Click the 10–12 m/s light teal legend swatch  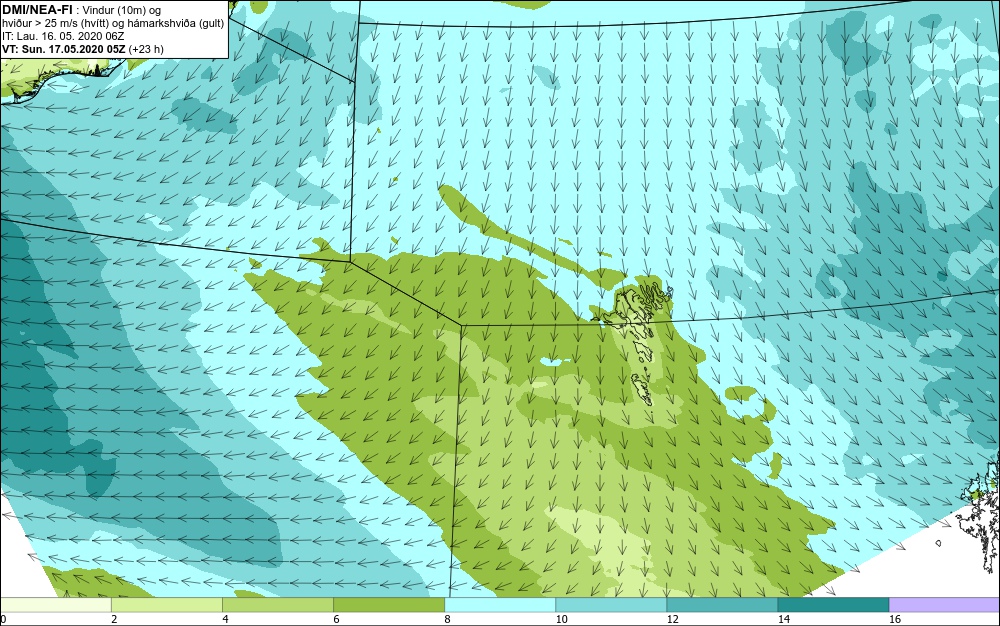click(x=611, y=604)
